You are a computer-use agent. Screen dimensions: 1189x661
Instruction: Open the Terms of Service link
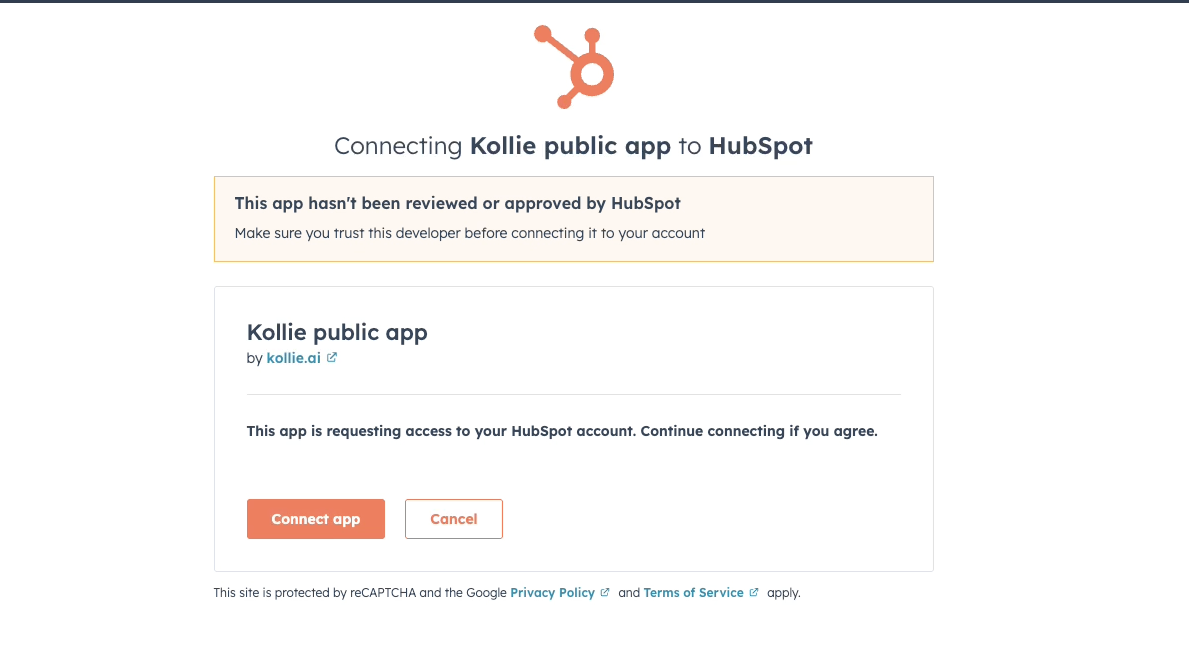tap(693, 593)
